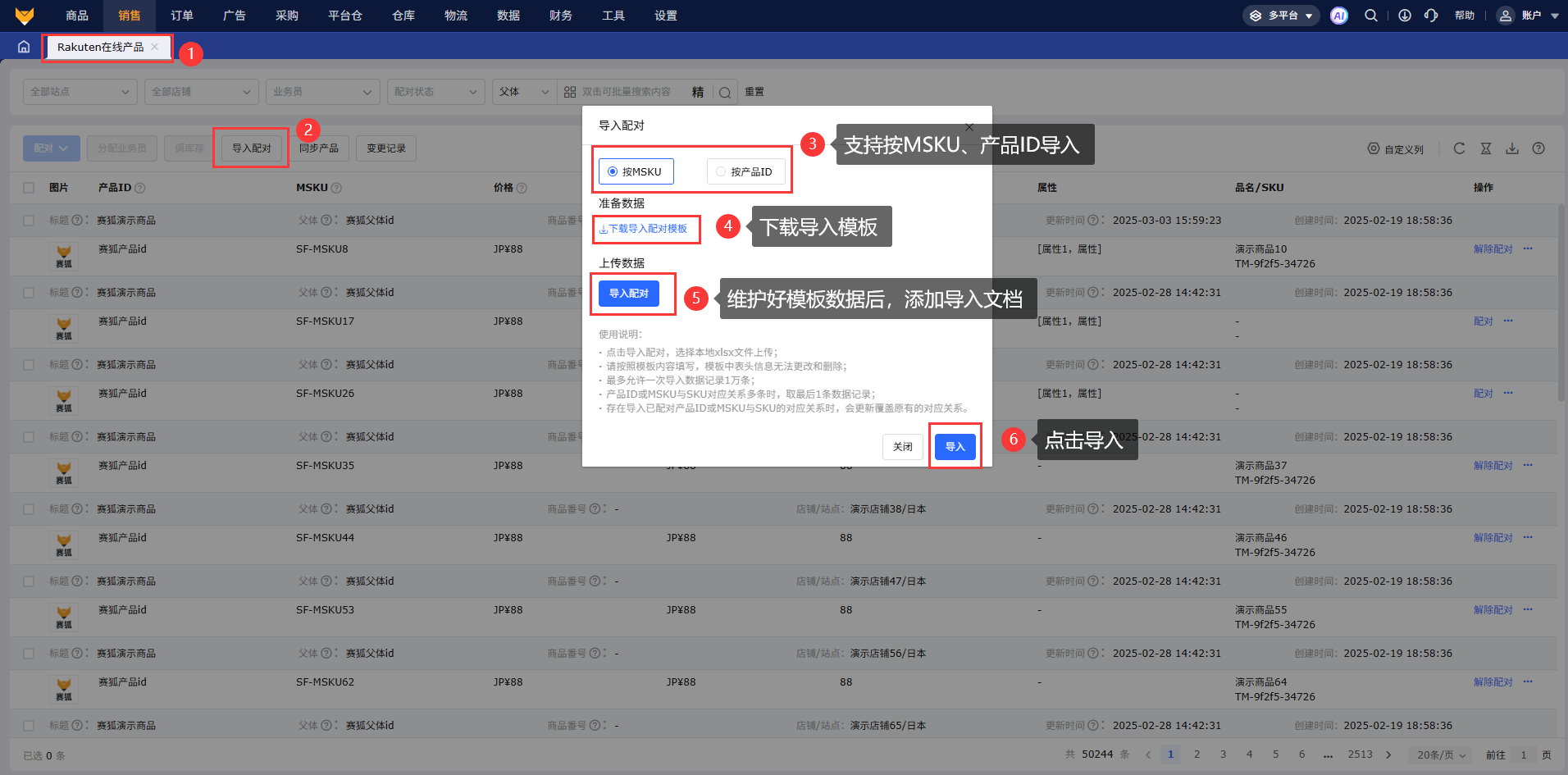Open more actions for the SF-MSKU53 row
This screenshot has height=775, width=1568.
(1528, 609)
